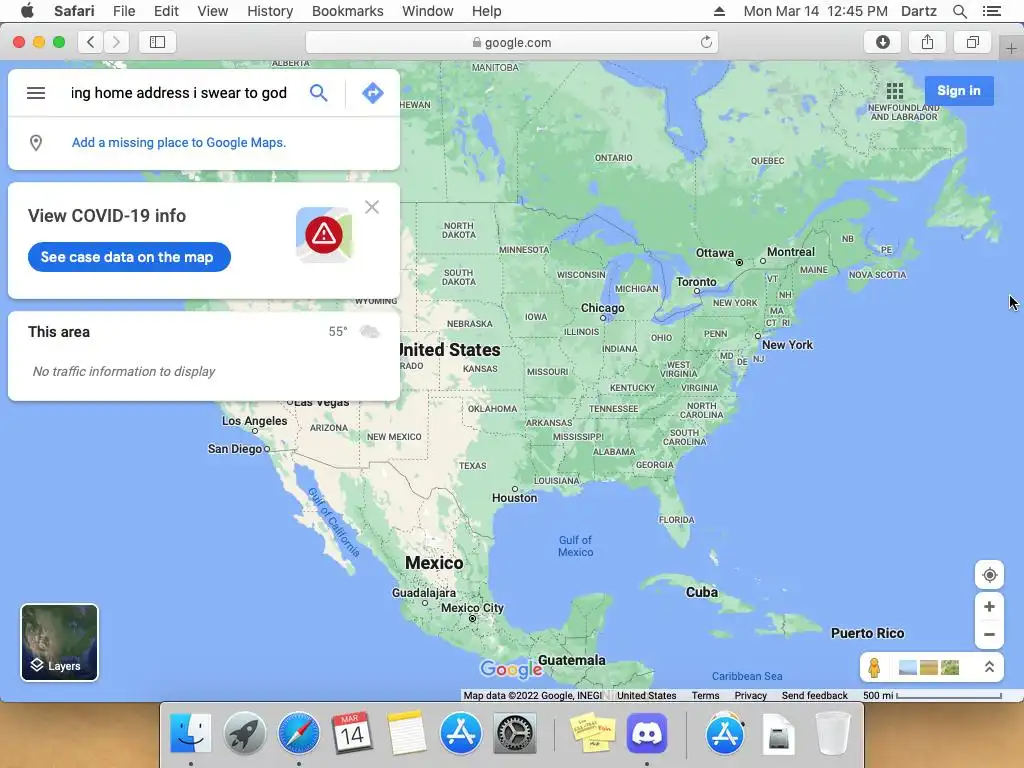Image resolution: width=1024 pixels, height=768 pixels.
Task: Open the Terms link in the map footer
Action: point(705,696)
